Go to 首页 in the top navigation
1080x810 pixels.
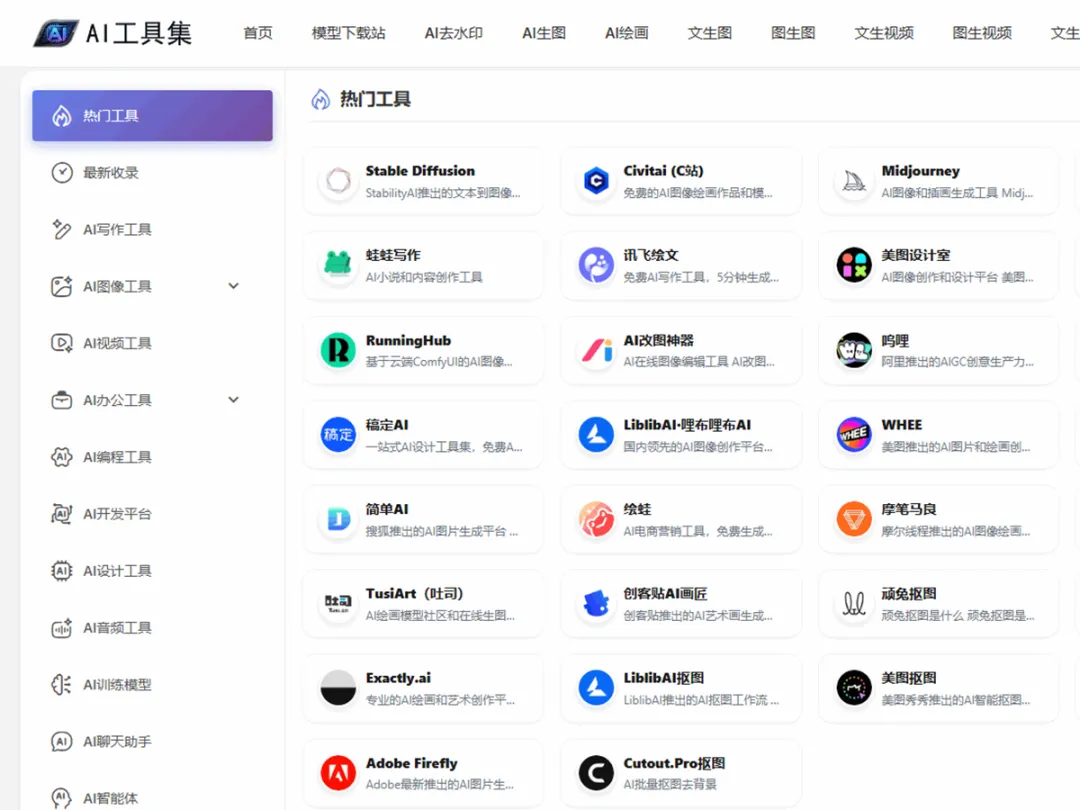point(258,32)
